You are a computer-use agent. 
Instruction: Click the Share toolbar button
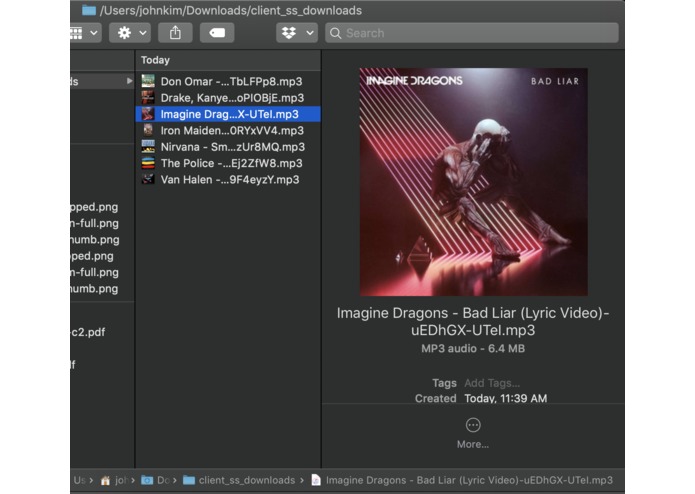click(175, 33)
